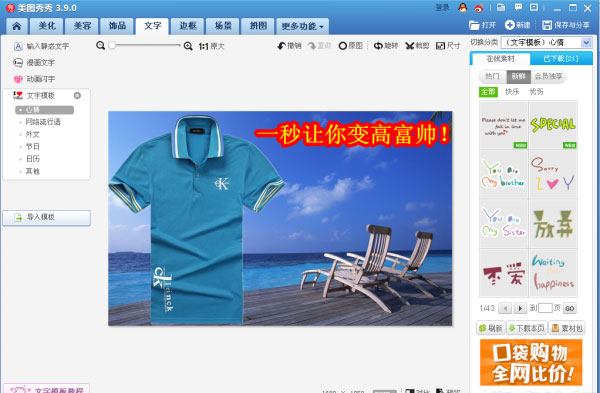This screenshot has height=393, width=600.
Task: Click the 撤销 undo button
Action: click(290, 46)
